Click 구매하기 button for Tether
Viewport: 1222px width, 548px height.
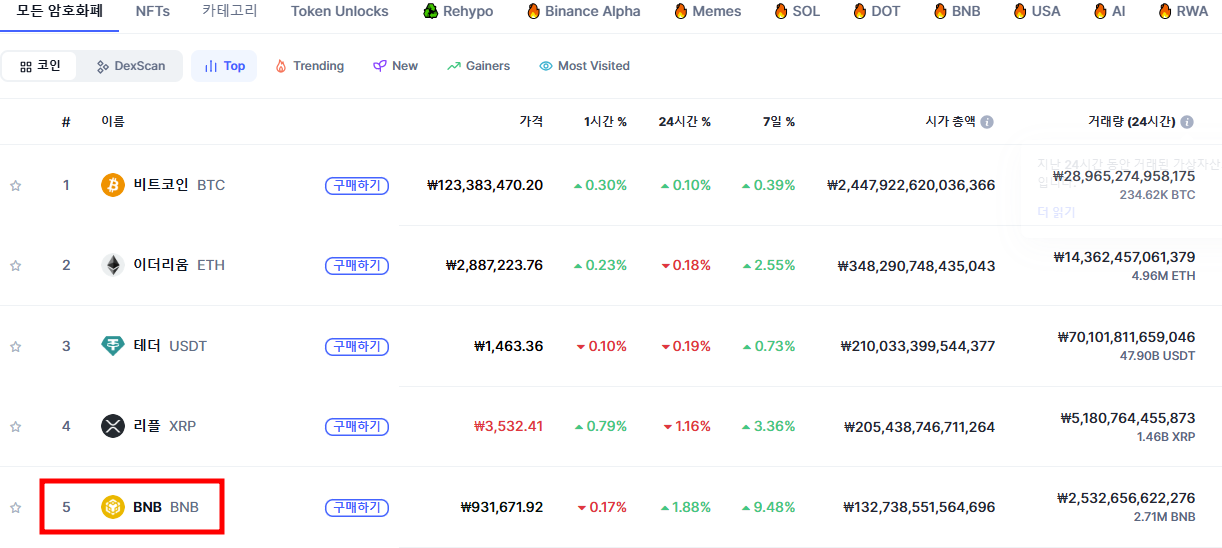click(357, 346)
